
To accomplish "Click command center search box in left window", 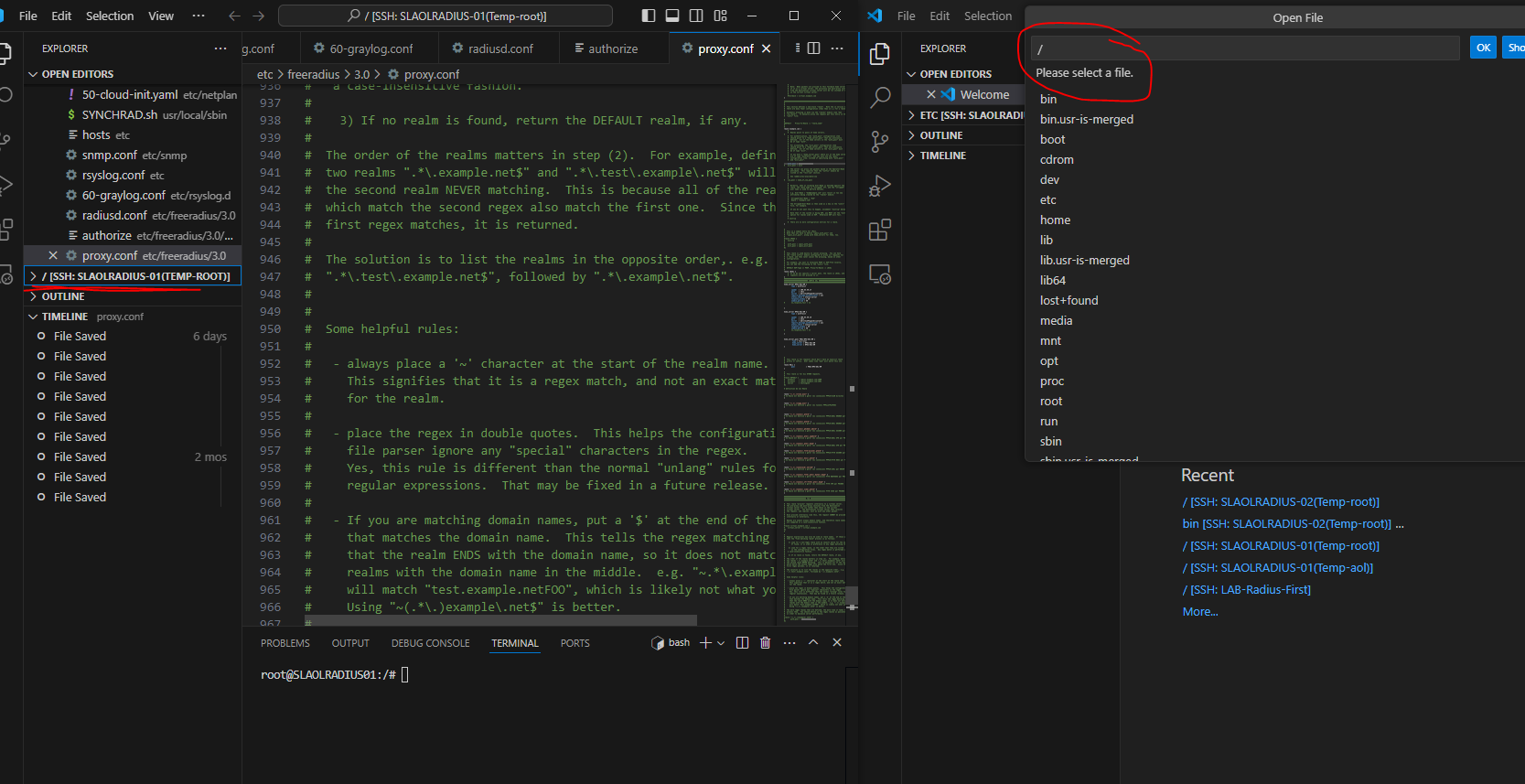I will tap(446, 16).
